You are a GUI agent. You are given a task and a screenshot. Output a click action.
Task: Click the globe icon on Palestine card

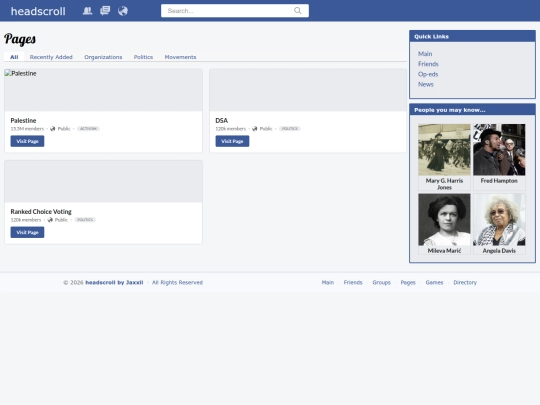[53, 129]
